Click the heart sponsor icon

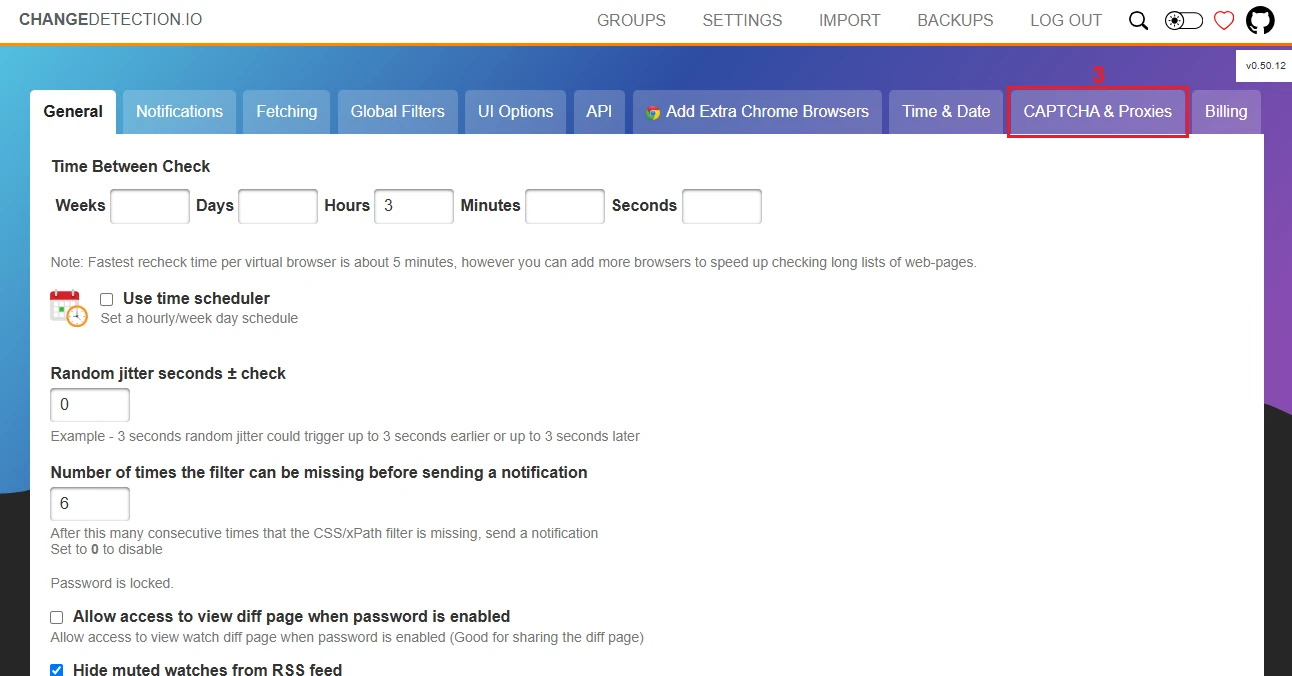(1224, 21)
